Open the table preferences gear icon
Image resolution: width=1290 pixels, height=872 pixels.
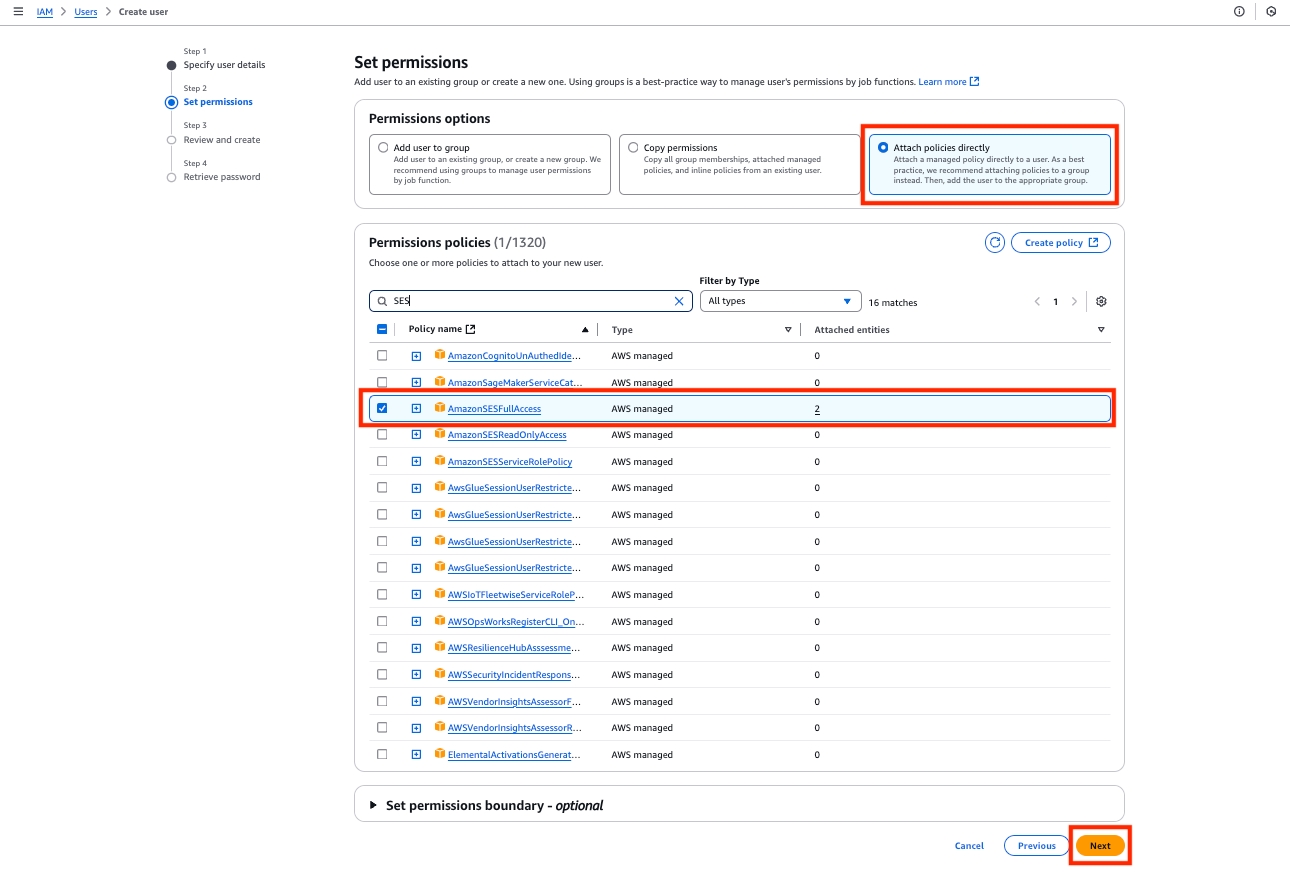tap(1101, 302)
